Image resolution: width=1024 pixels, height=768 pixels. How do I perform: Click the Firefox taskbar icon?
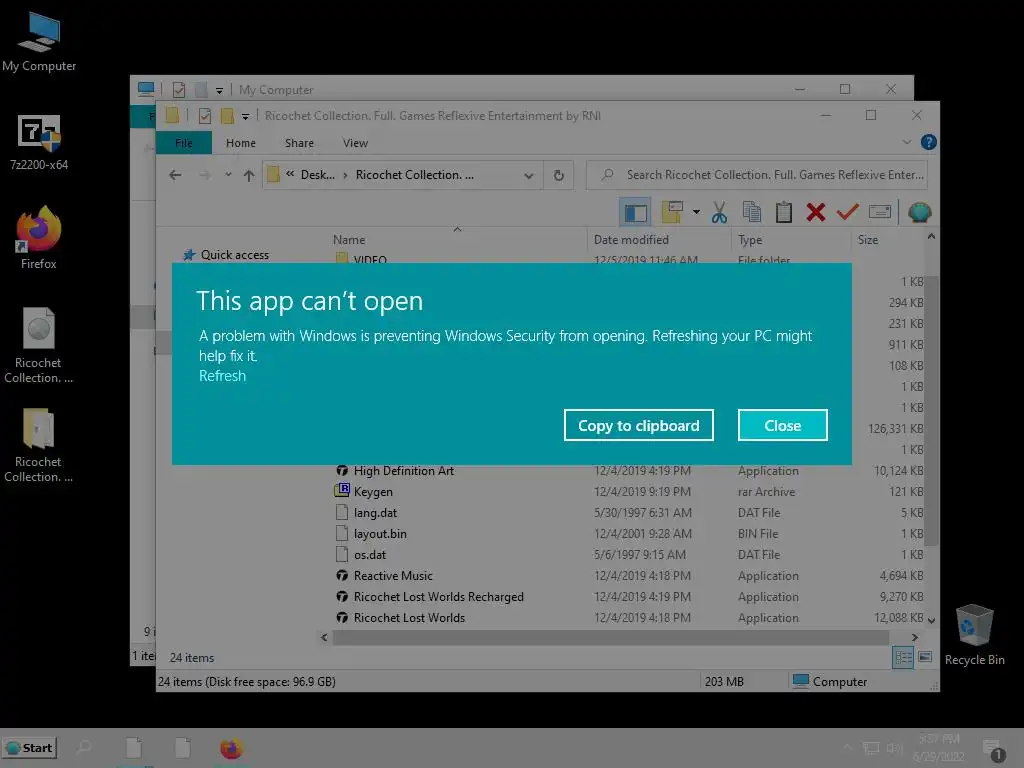click(x=231, y=748)
